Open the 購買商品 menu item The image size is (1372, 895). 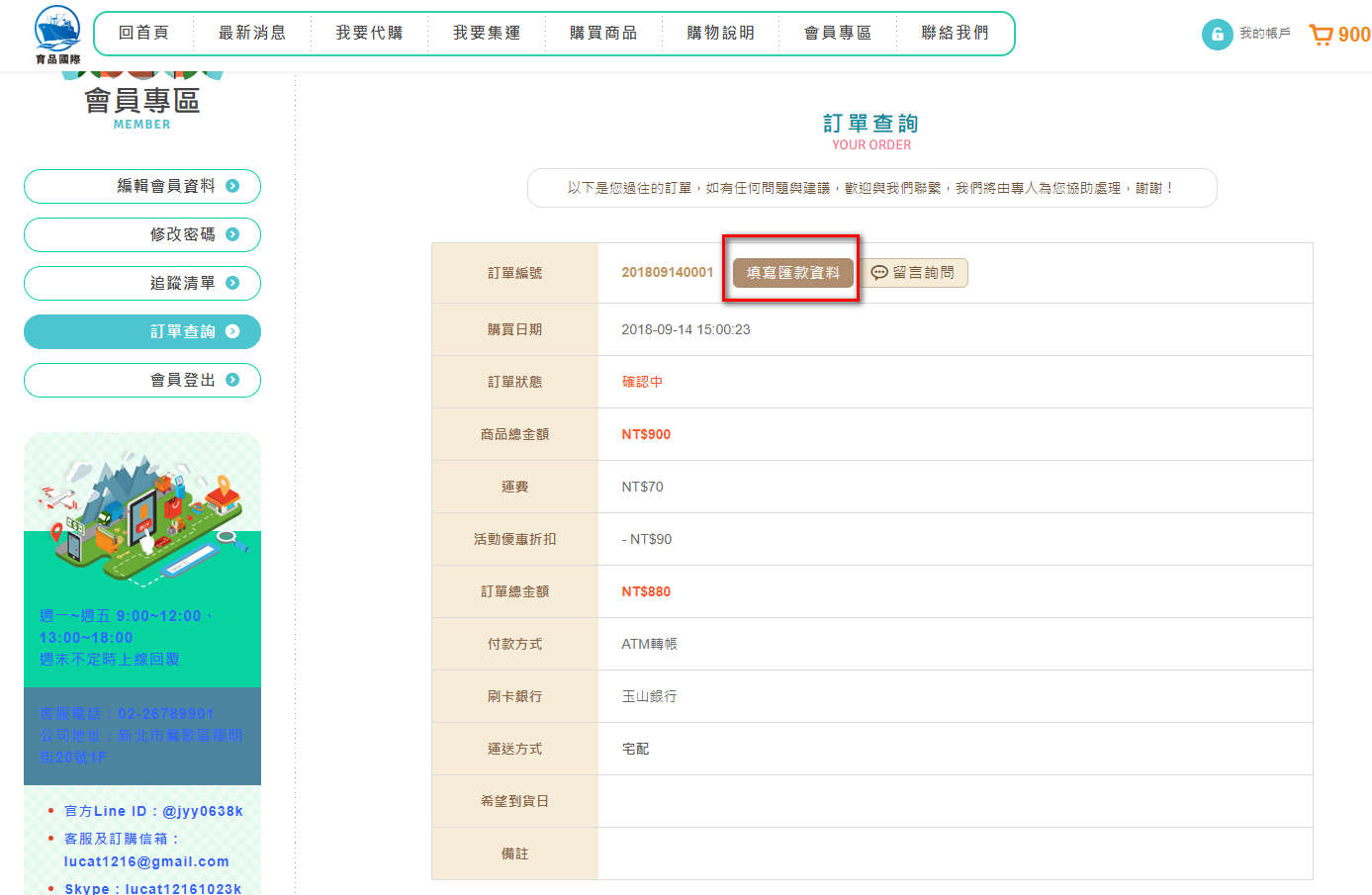(x=603, y=34)
